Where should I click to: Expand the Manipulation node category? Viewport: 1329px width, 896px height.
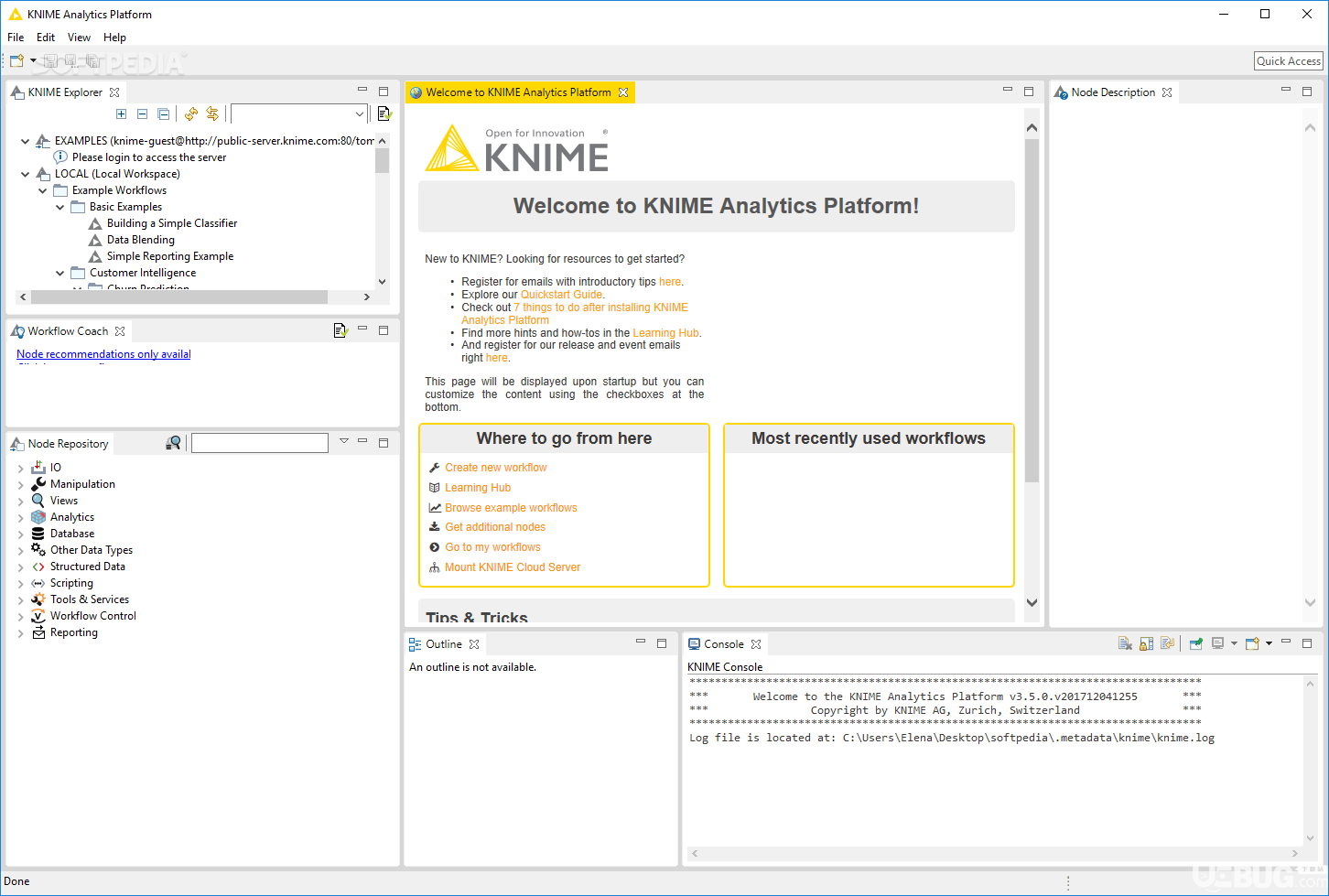pos(20,484)
